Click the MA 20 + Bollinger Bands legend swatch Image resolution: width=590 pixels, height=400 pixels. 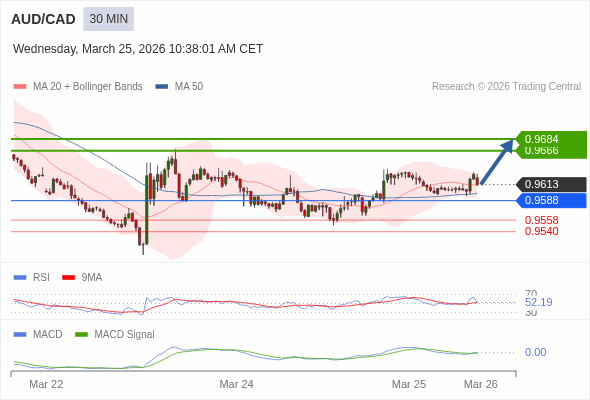[20, 87]
